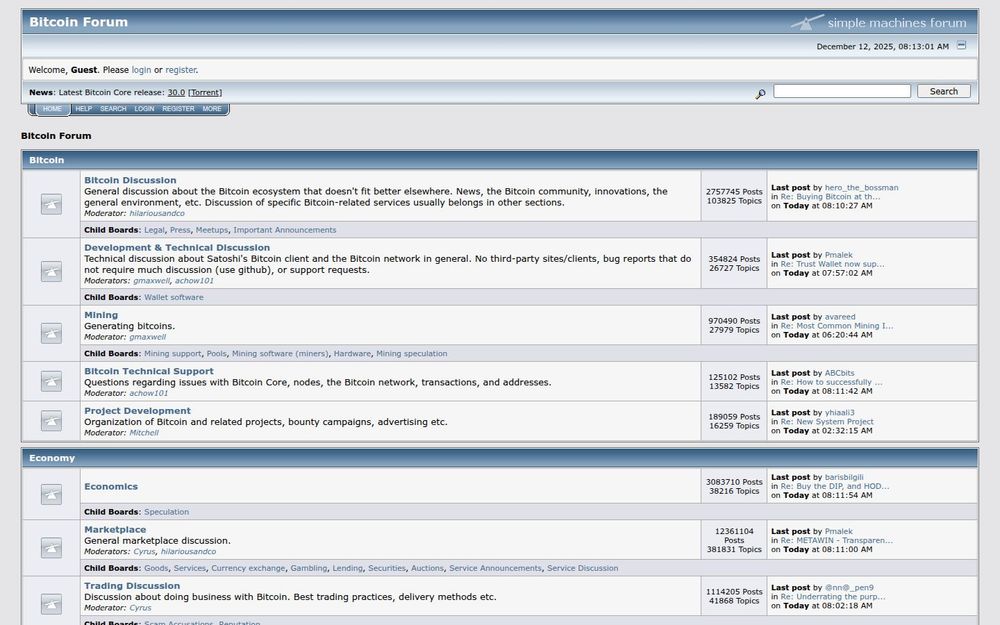
Task: Open the Lending child board
Action: point(347,568)
